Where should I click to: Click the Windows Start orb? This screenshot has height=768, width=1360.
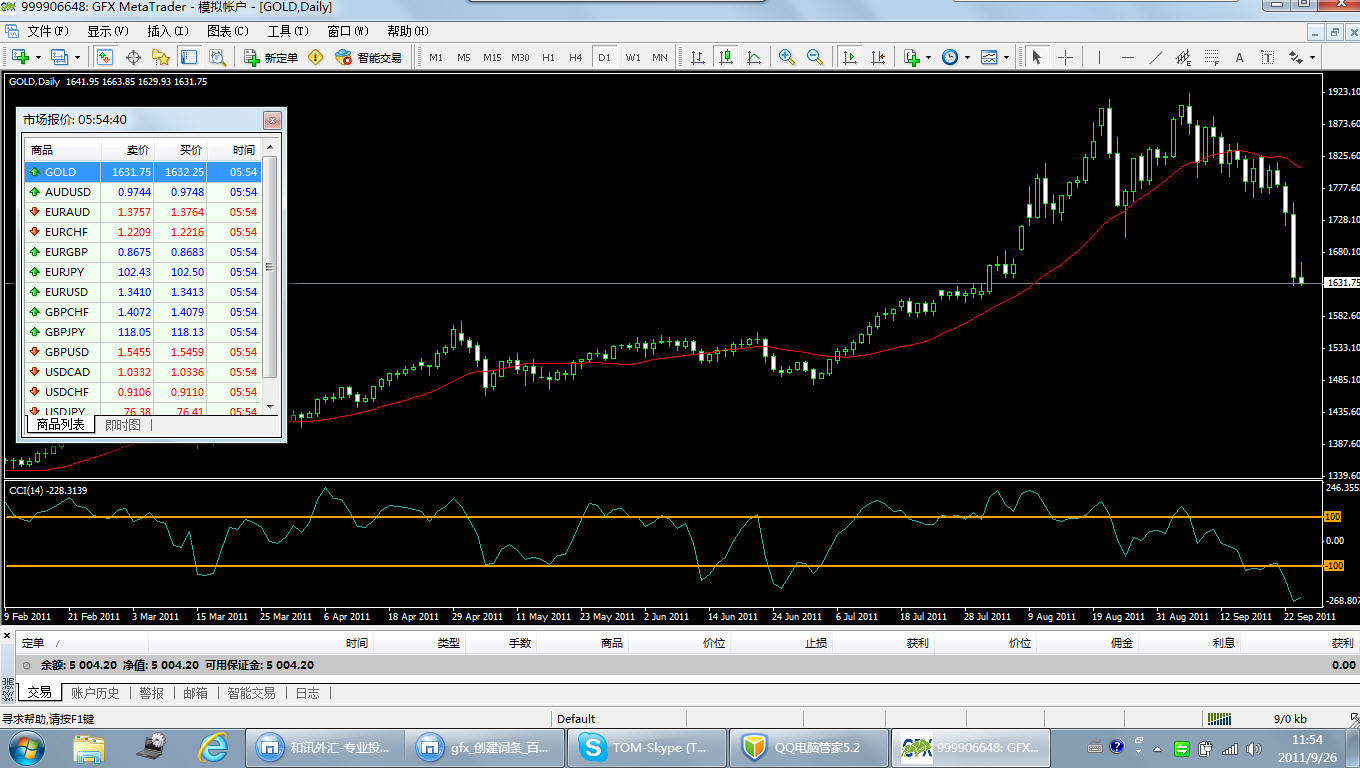26,747
